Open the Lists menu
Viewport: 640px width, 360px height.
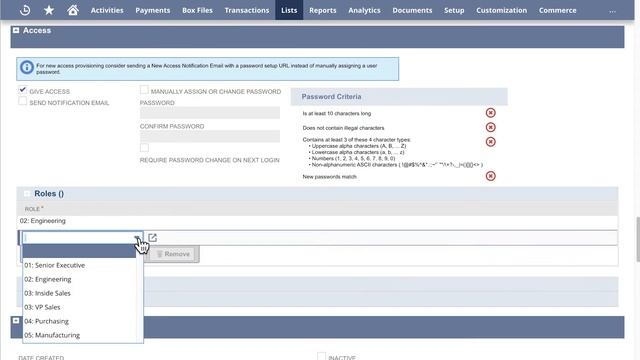point(289,10)
